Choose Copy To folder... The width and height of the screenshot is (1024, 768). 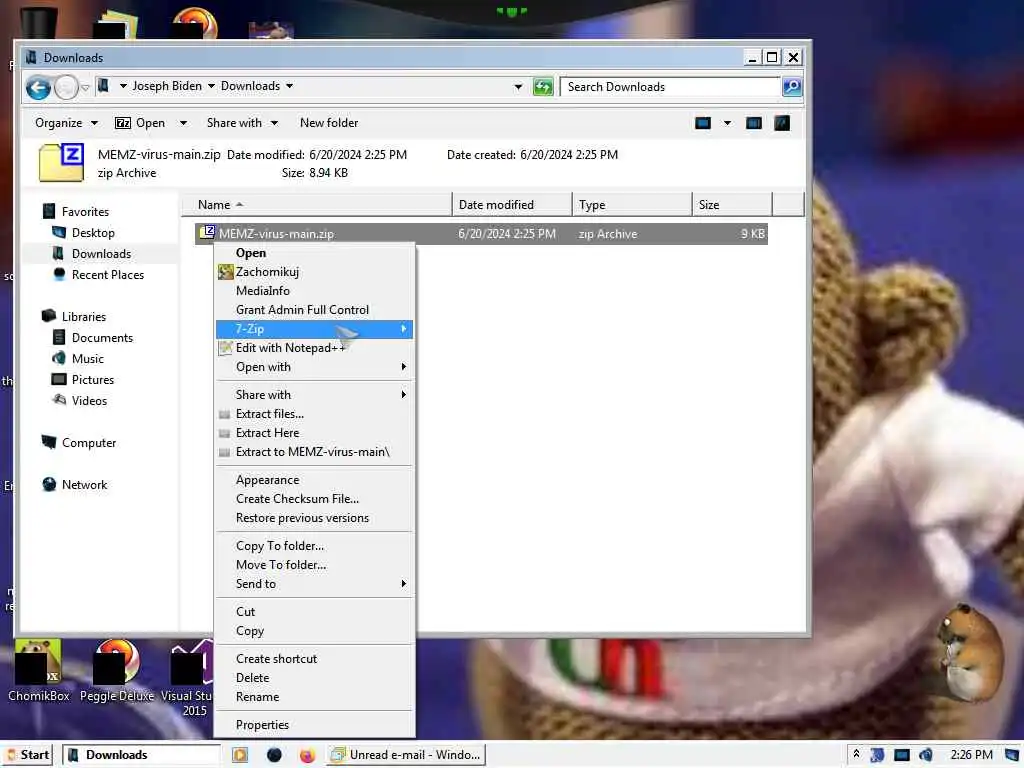[314, 546]
